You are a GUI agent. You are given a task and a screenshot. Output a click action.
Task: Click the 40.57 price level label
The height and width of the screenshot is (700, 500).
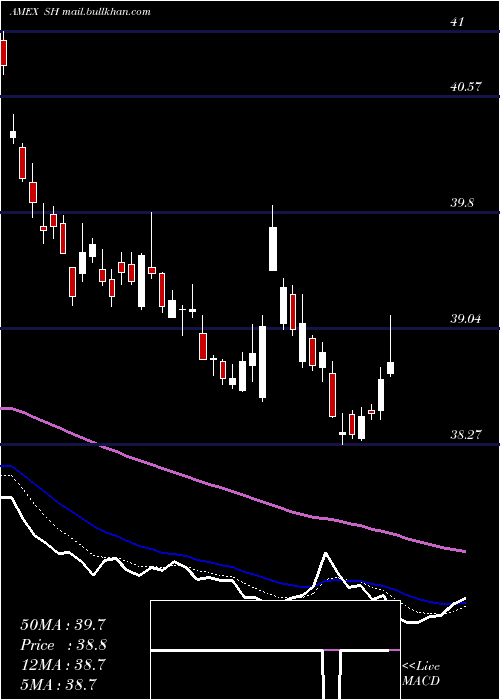(466, 87)
